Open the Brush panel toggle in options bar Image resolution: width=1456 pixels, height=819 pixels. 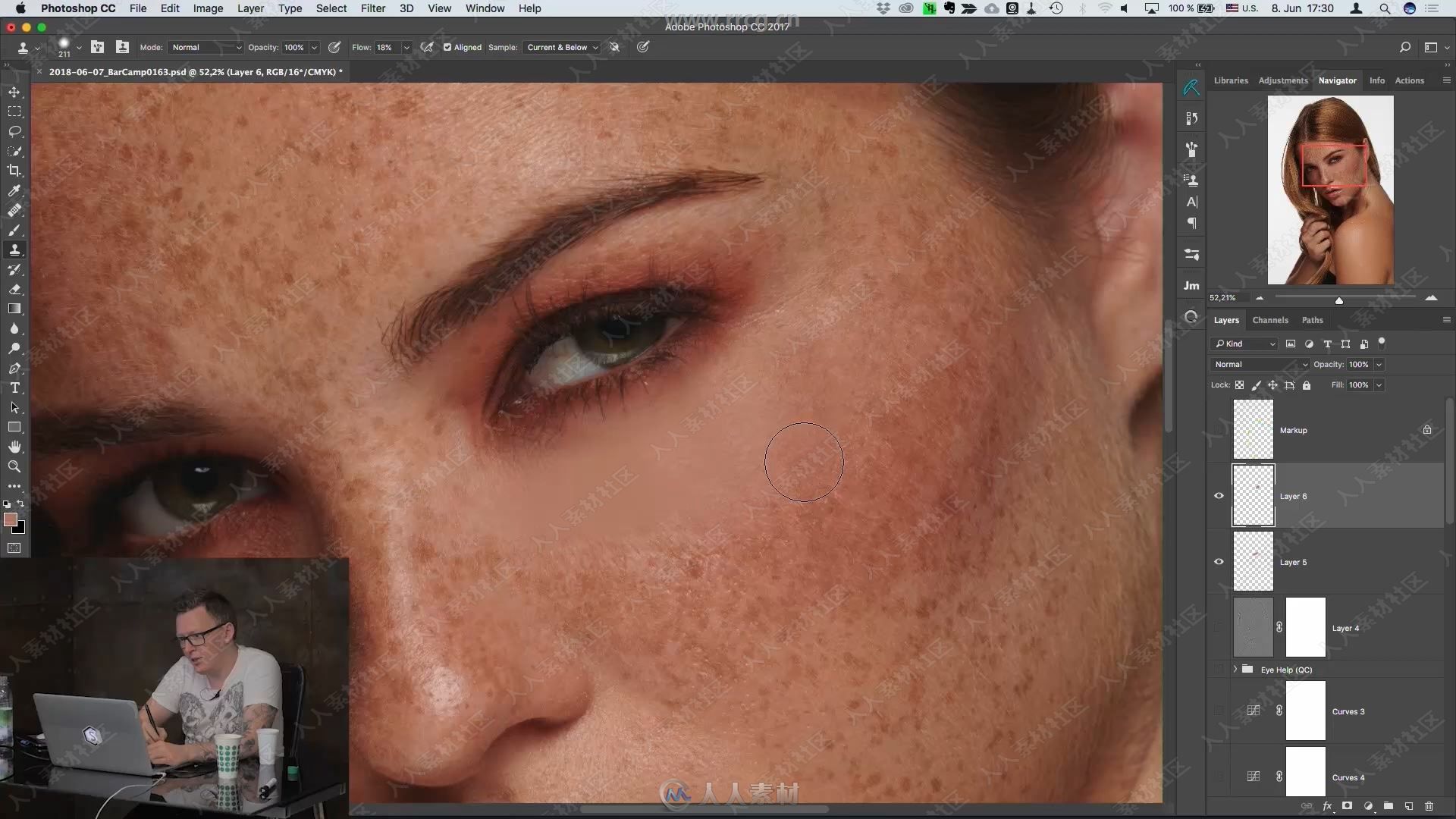pyautogui.click(x=97, y=47)
